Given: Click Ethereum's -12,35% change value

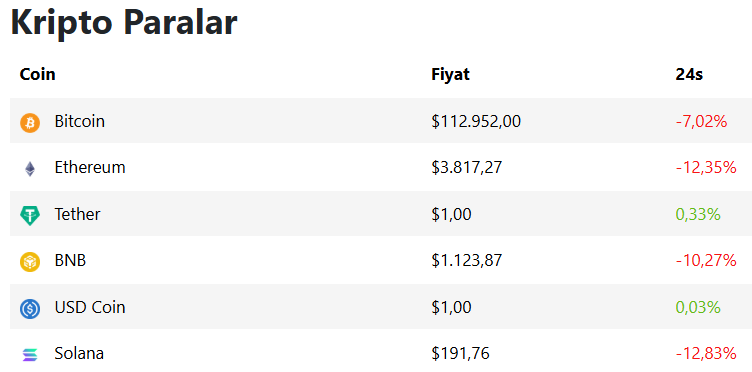Looking at the screenshot, I should [706, 168].
